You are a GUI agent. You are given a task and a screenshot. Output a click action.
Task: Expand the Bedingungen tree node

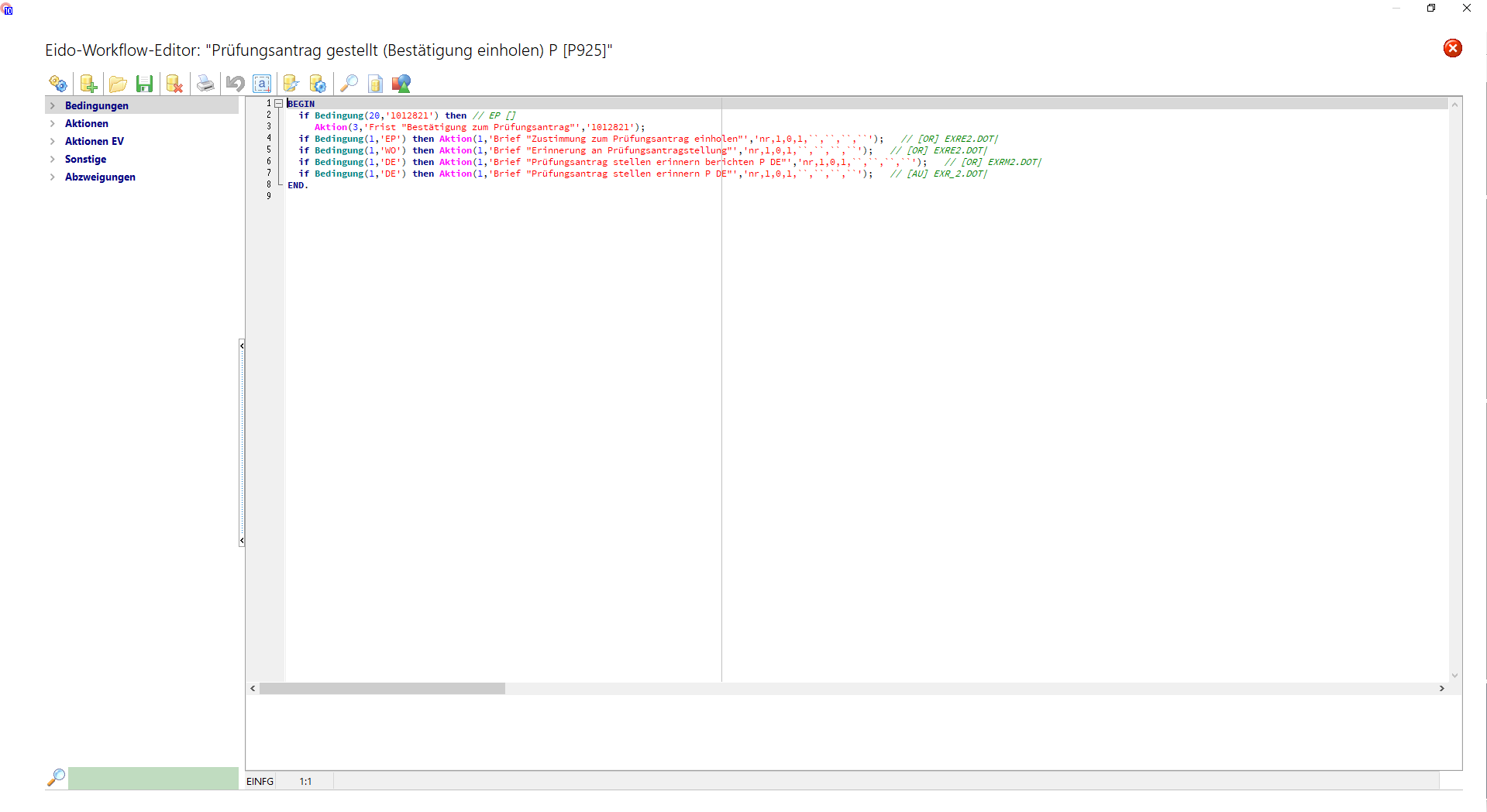point(53,106)
